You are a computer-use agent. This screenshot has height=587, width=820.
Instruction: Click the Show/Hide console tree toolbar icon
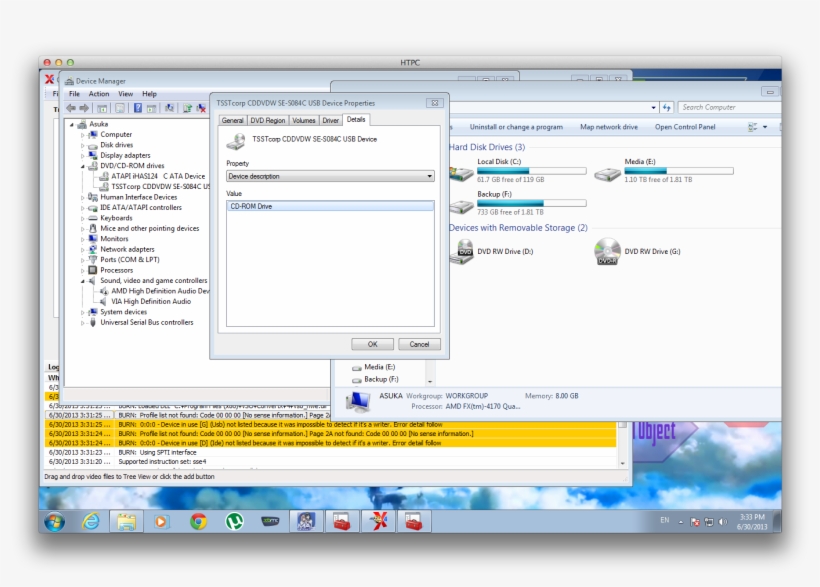tap(102, 108)
